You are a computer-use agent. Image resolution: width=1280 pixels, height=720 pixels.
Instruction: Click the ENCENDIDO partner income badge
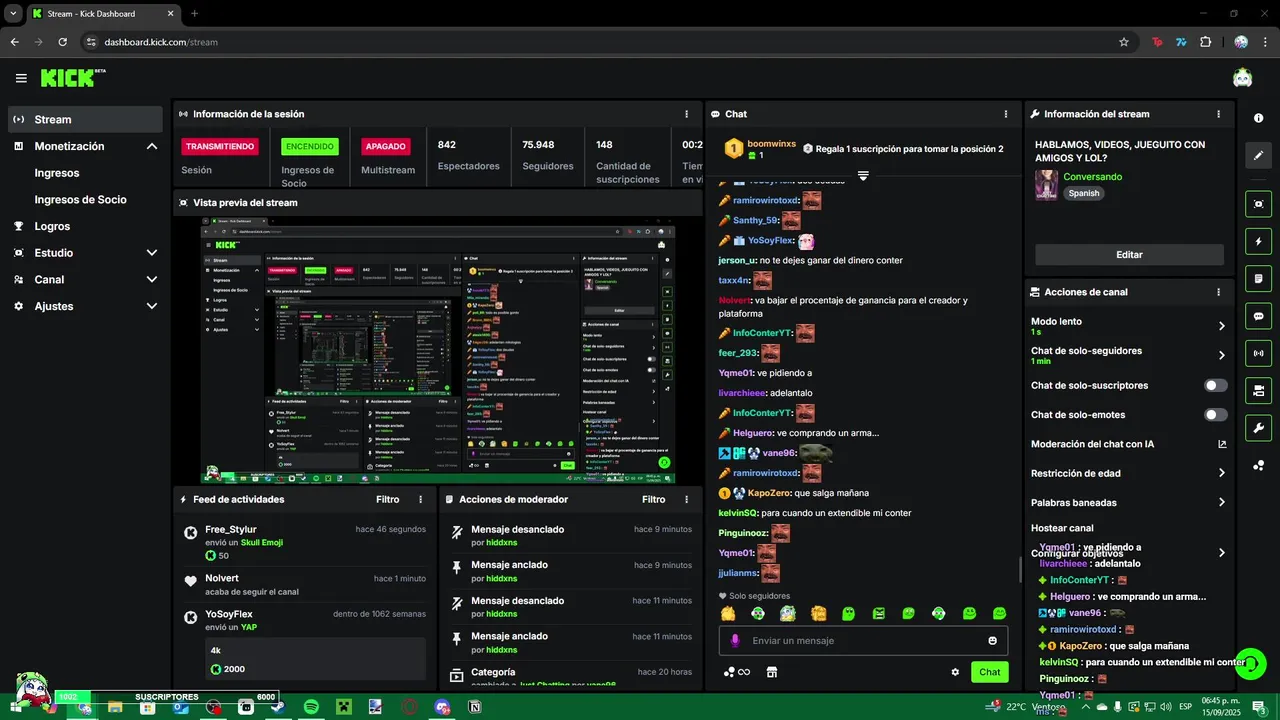(310, 146)
